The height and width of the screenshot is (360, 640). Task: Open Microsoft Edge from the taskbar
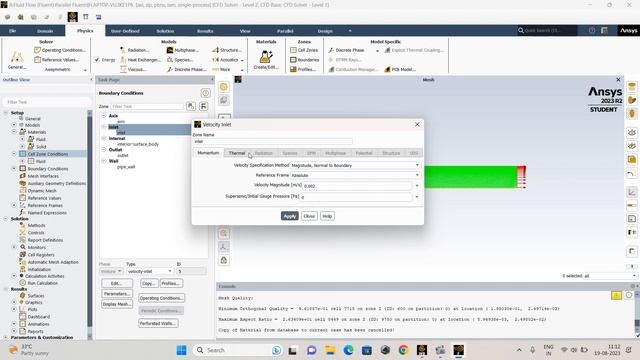click(x=348, y=350)
